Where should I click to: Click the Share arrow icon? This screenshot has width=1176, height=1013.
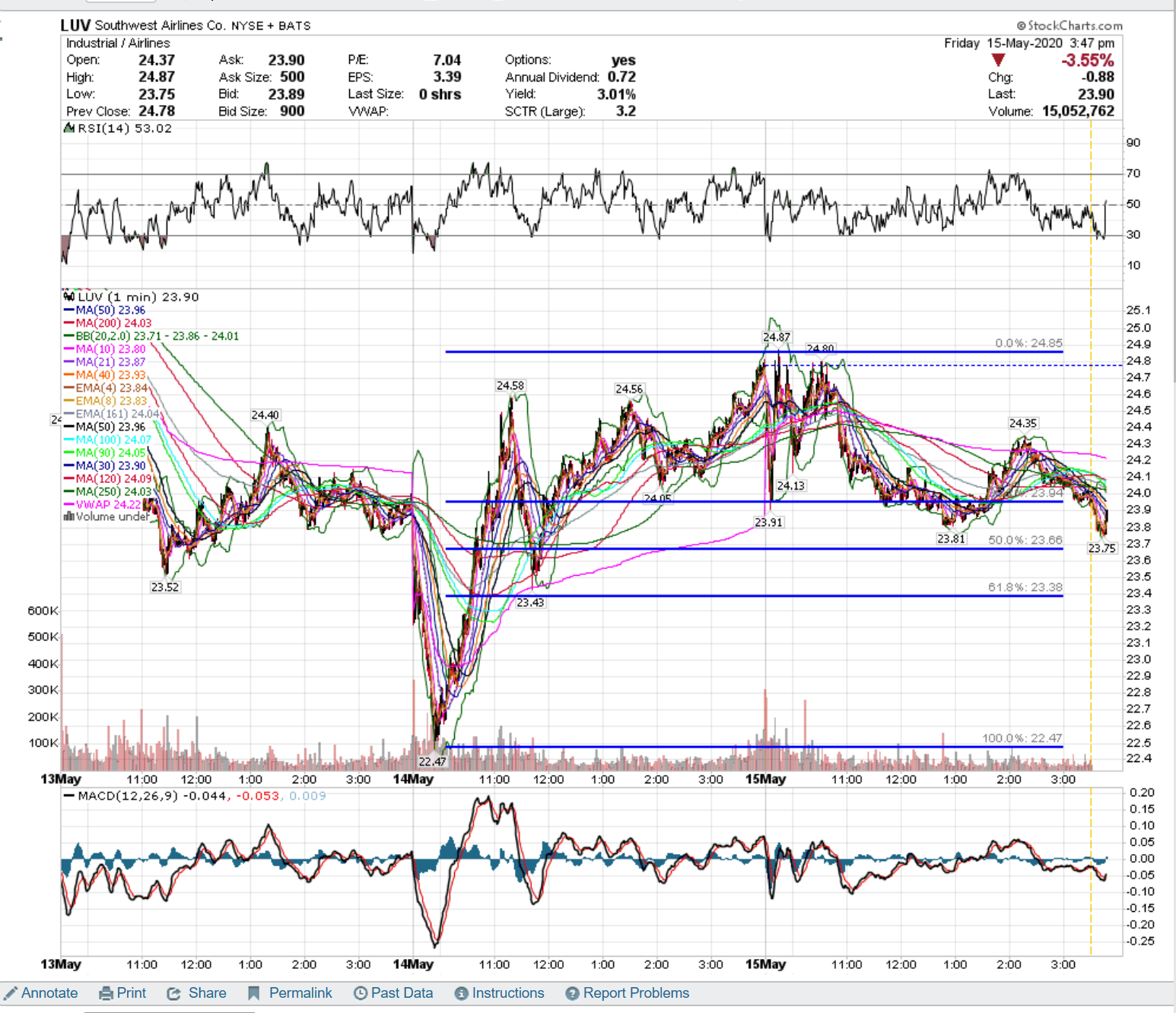click(173, 994)
